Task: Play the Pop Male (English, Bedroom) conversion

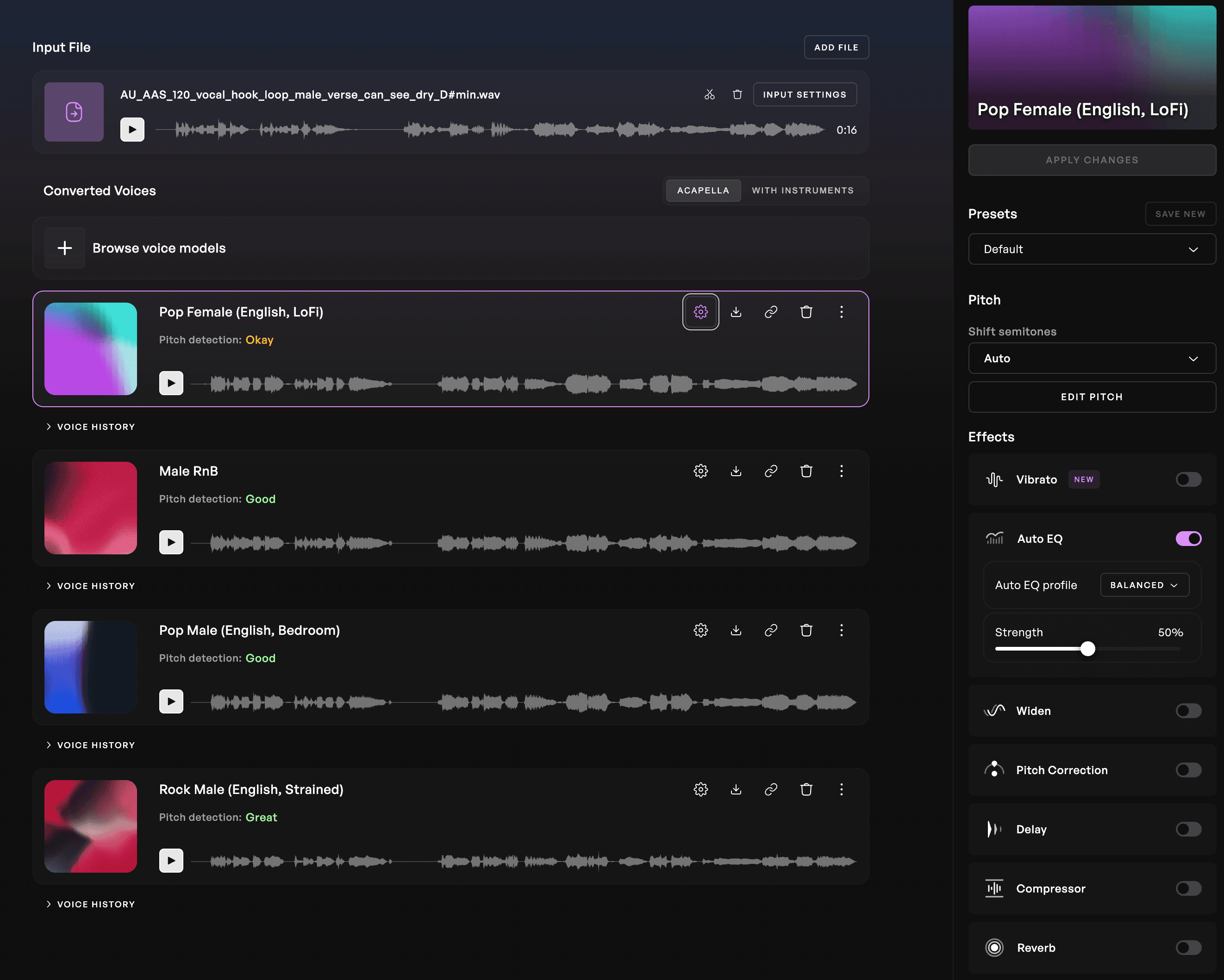Action: [171, 701]
